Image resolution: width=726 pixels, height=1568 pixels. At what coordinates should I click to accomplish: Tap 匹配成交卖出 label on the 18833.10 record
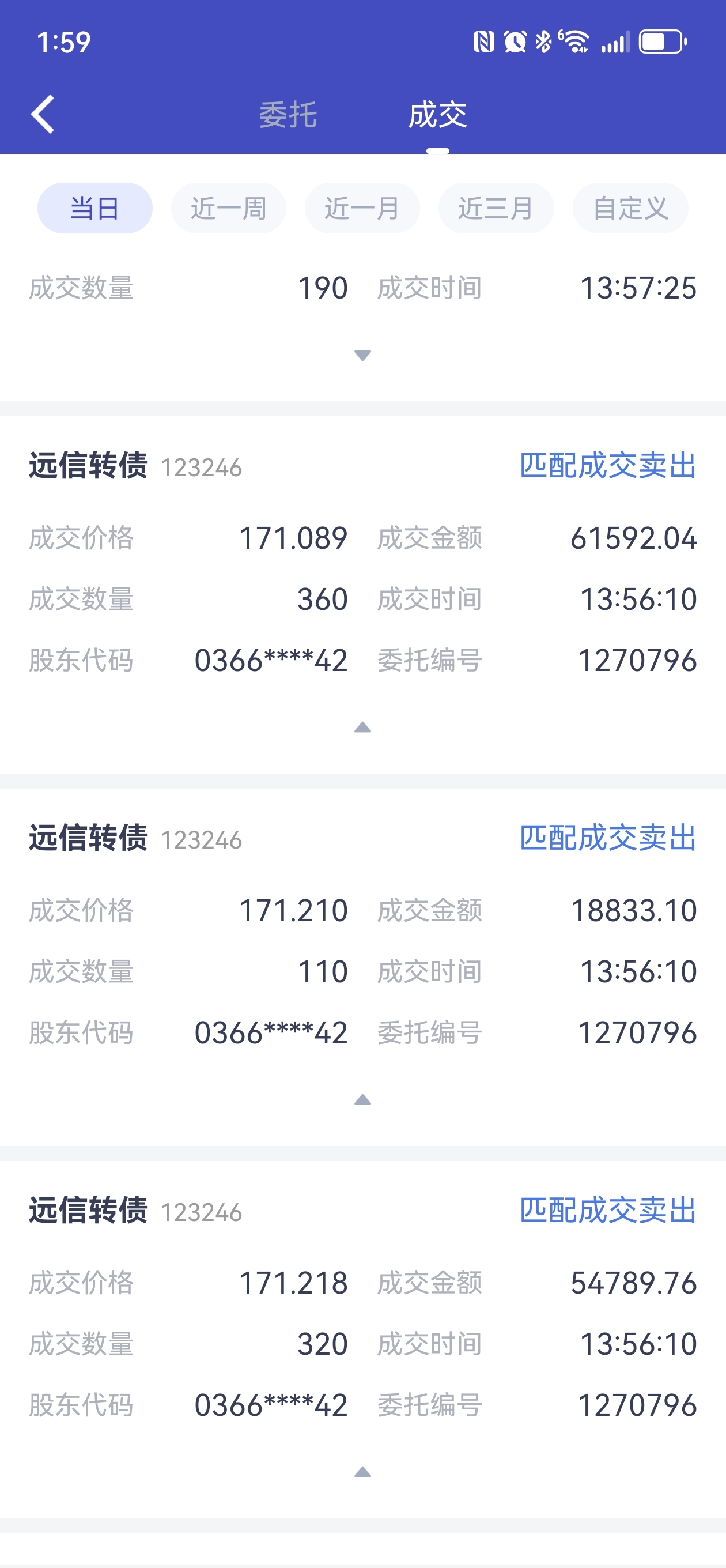pyautogui.click(x=608, y=838)
